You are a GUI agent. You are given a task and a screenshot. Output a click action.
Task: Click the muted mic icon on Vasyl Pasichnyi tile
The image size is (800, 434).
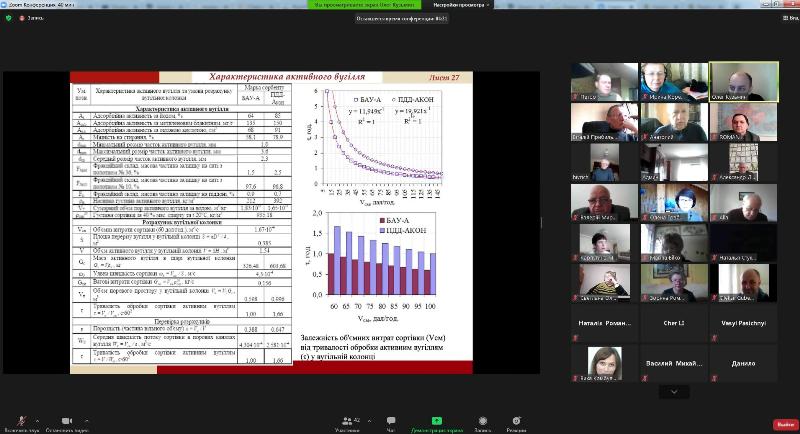pyautogui.click(x=714, y=338)
